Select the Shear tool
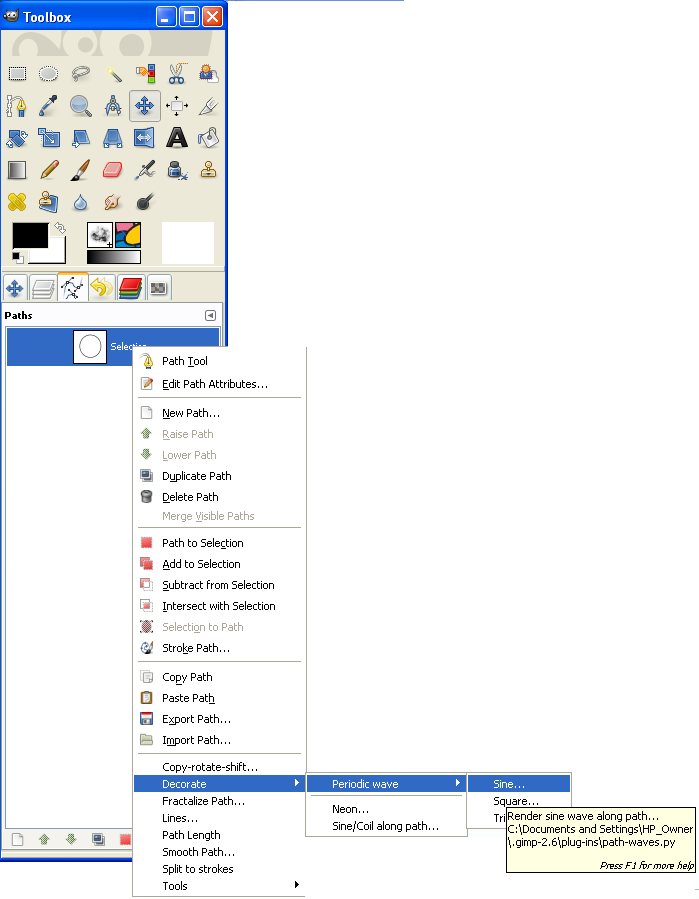The image size is (699, 899). coord(81,138)
